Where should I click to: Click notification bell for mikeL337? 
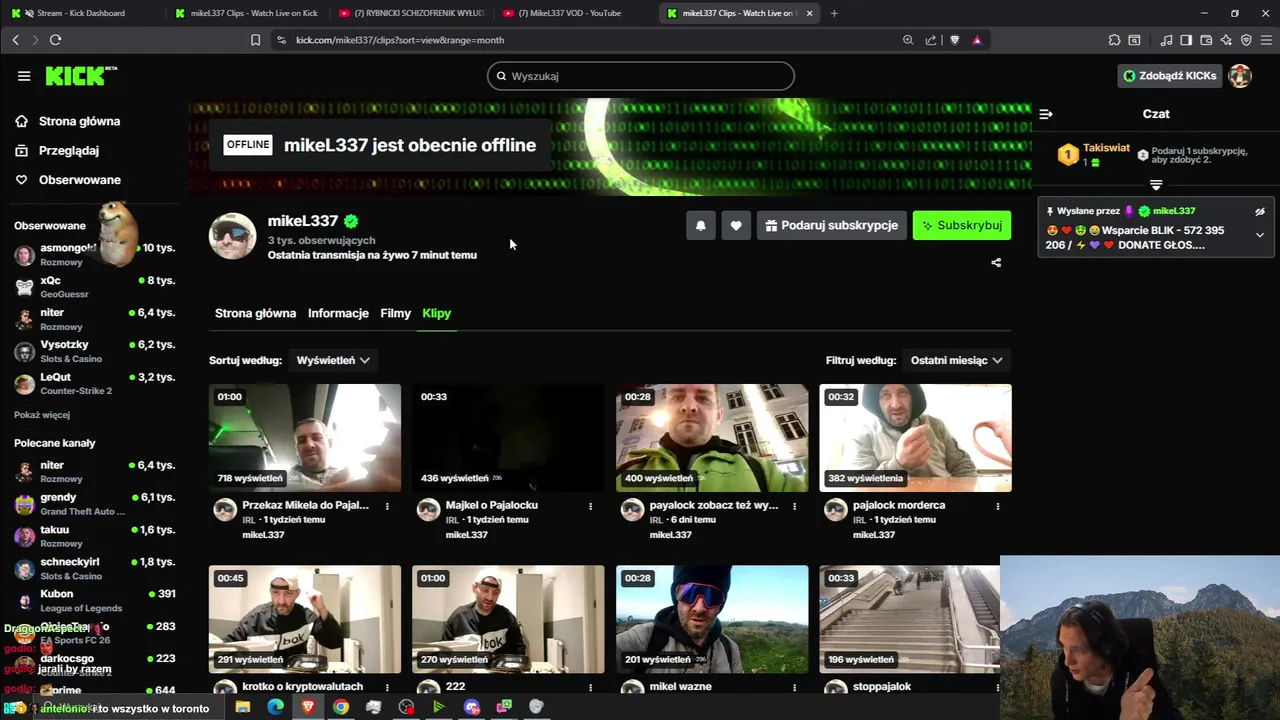pyautogui.click(x=700, y=226)
